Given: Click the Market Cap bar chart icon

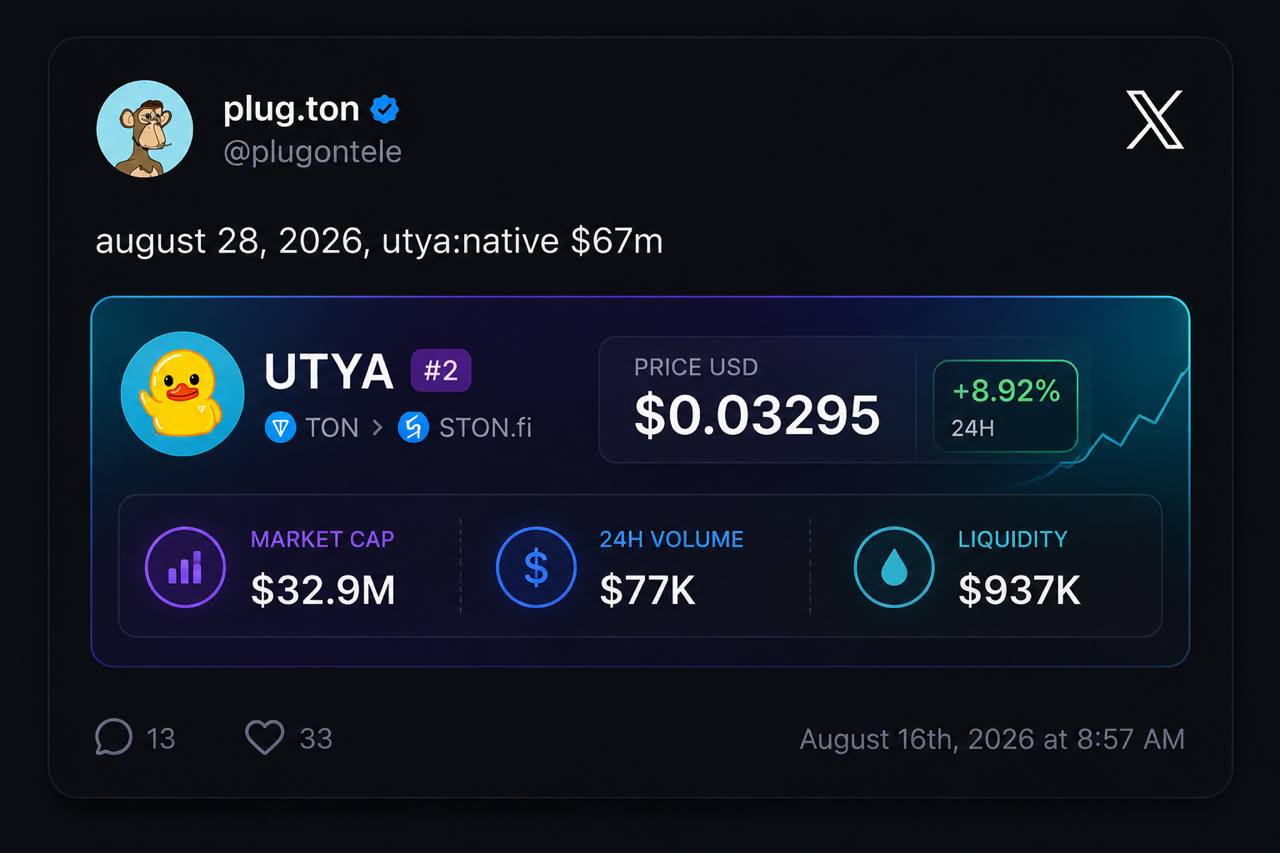Looking at the screenshot, I should coord(185,567).
